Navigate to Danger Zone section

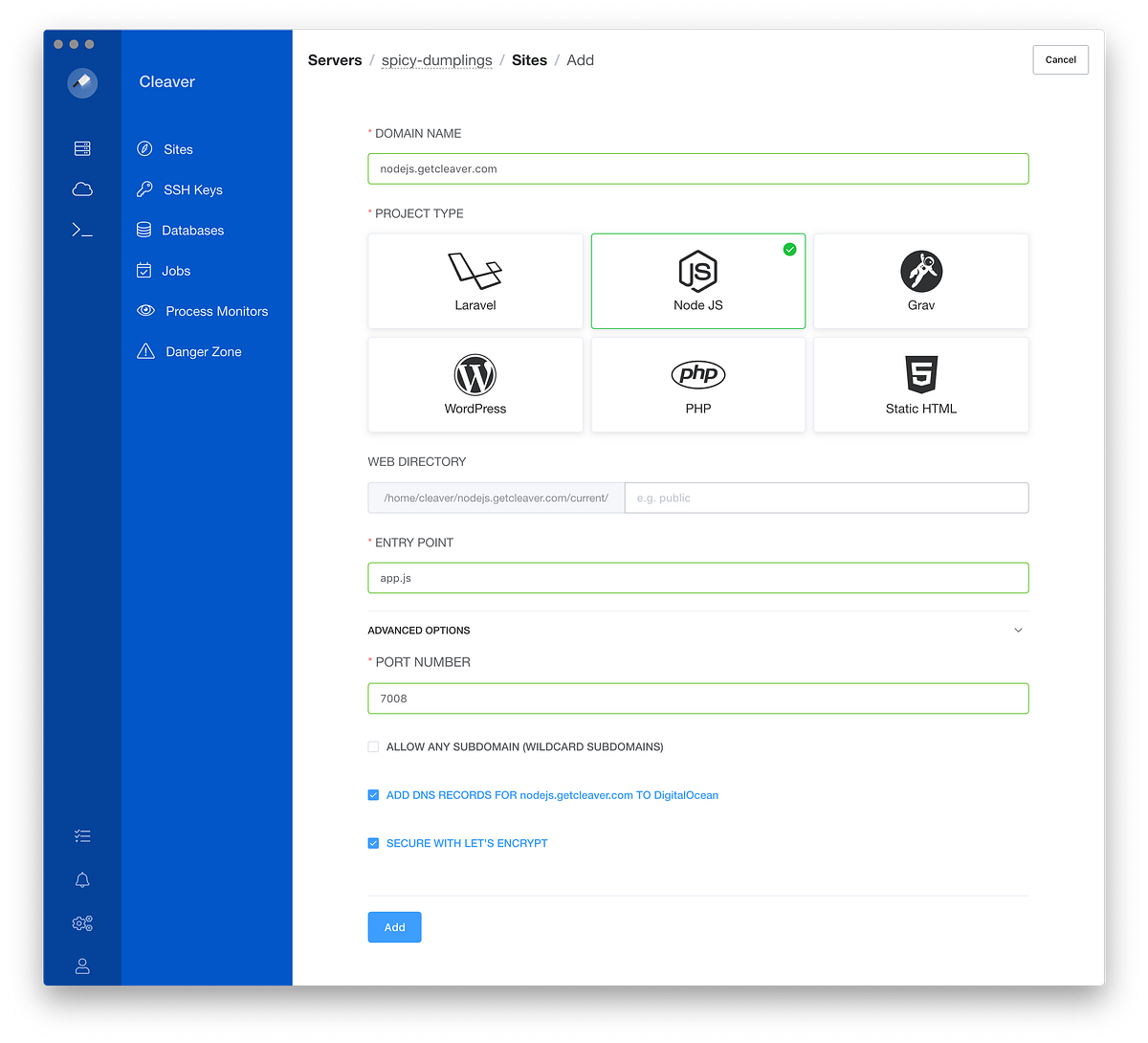tap(203, 351)
